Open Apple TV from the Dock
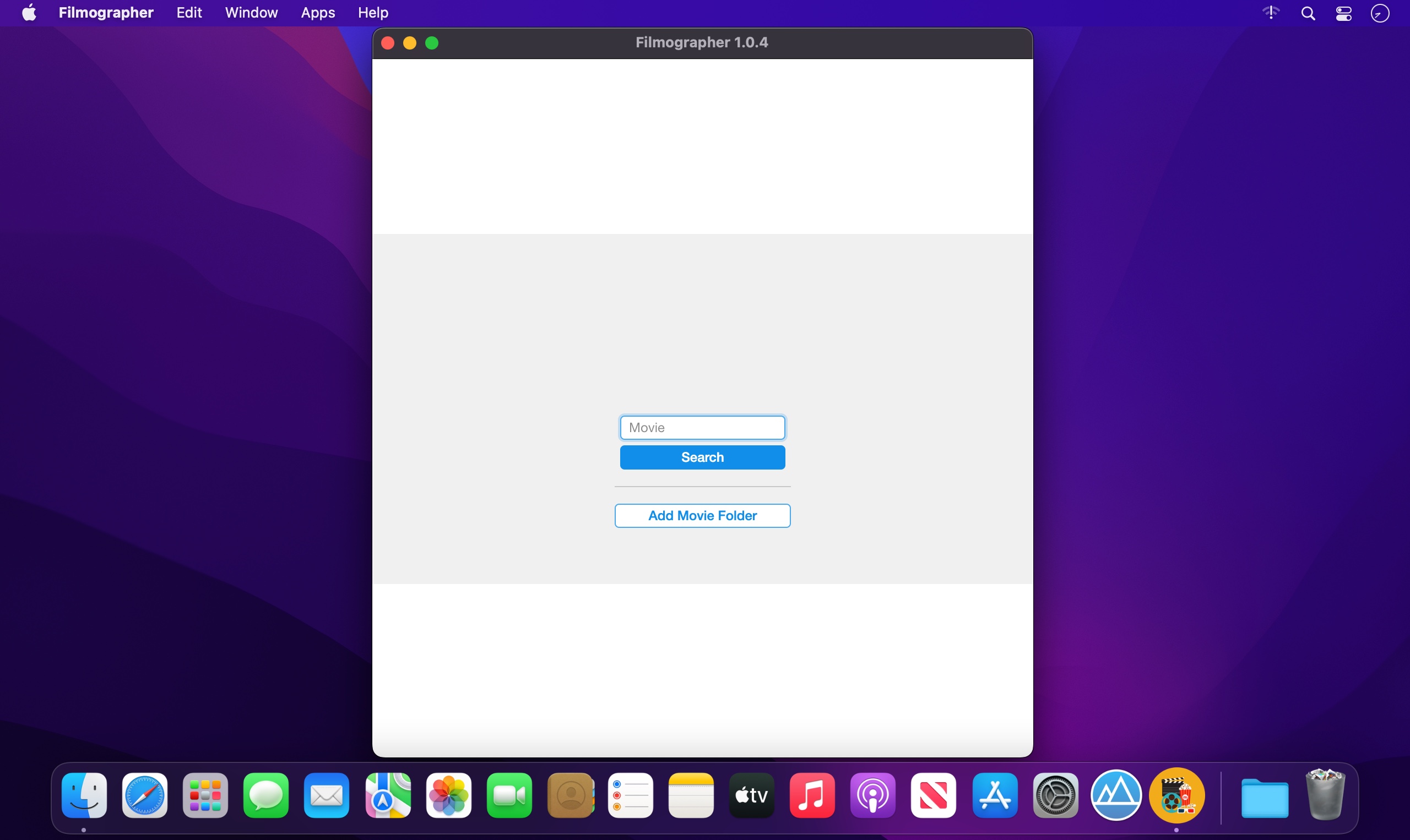Screen dimensions: 1410x840 click(x=751, y=795)
